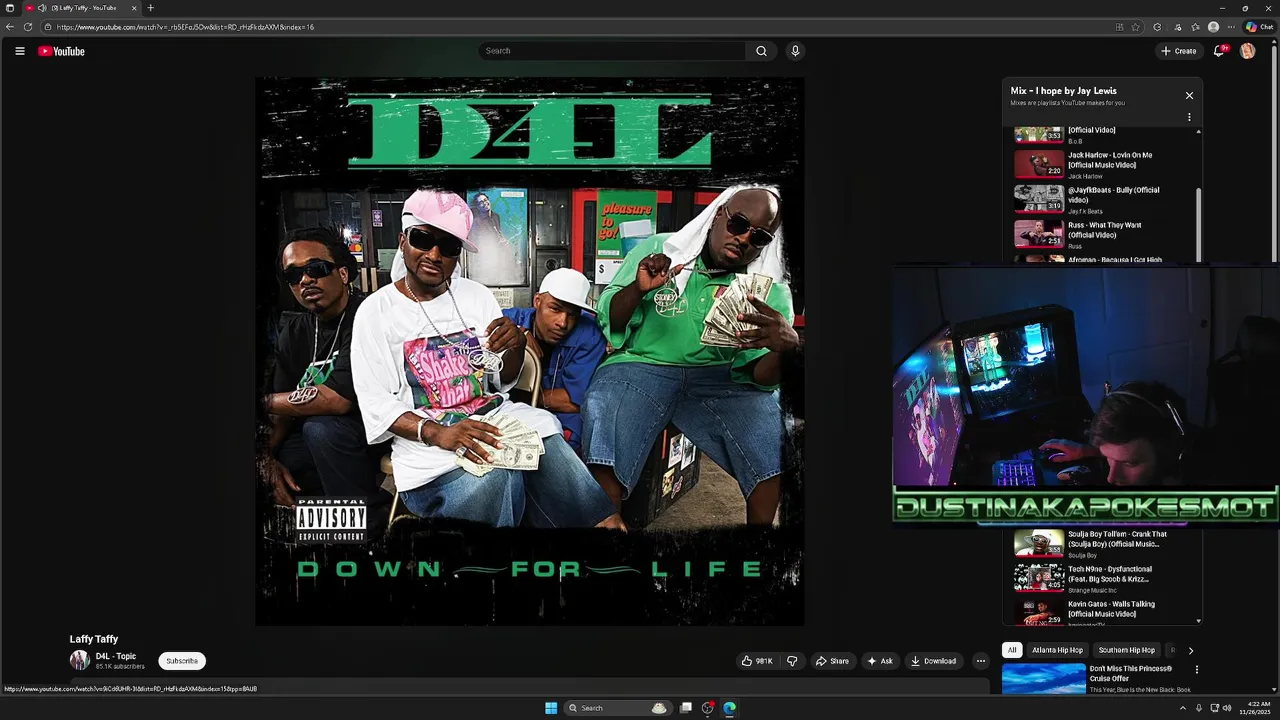Start voice search with microphone icon
The height and width of the screenshot is (720, 1280).
(795, 51)
